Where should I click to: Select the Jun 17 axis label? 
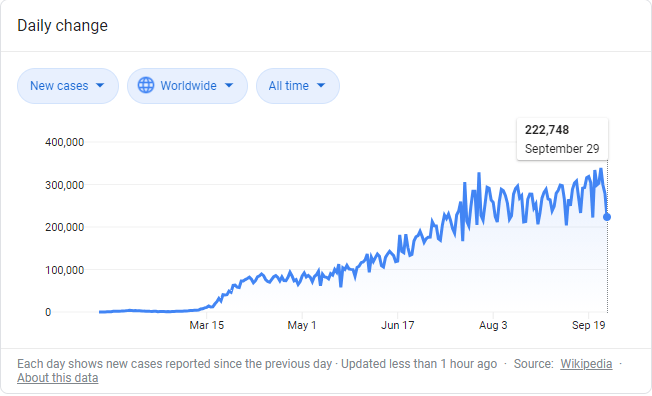click(x=398, y=325)
